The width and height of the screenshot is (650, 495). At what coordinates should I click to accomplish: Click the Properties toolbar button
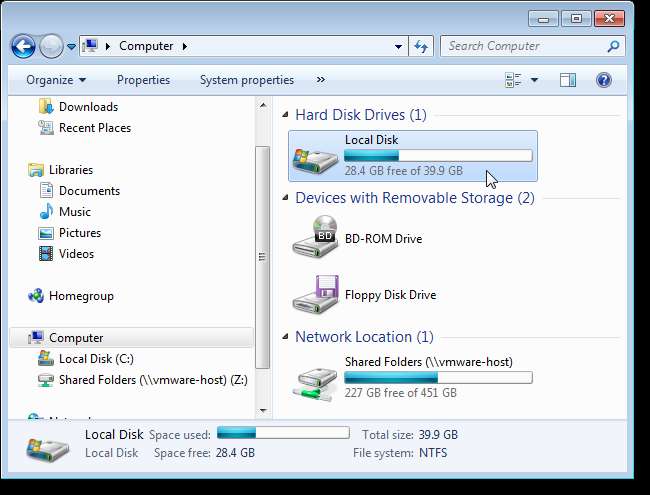click(143, 80)
